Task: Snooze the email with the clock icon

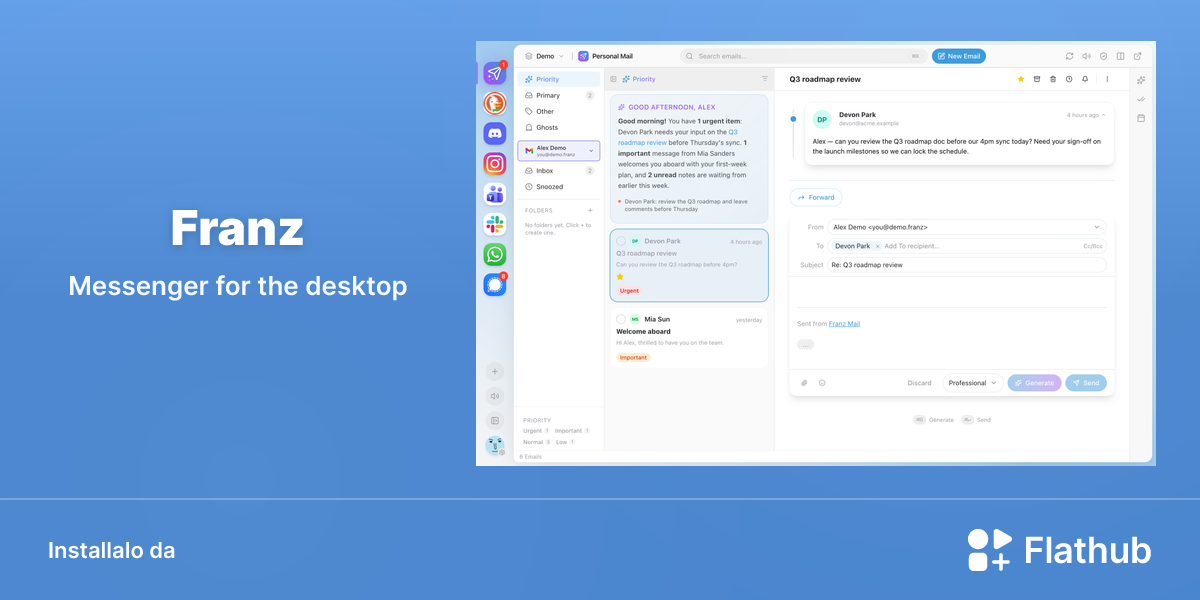Action: coord(1069,79)
